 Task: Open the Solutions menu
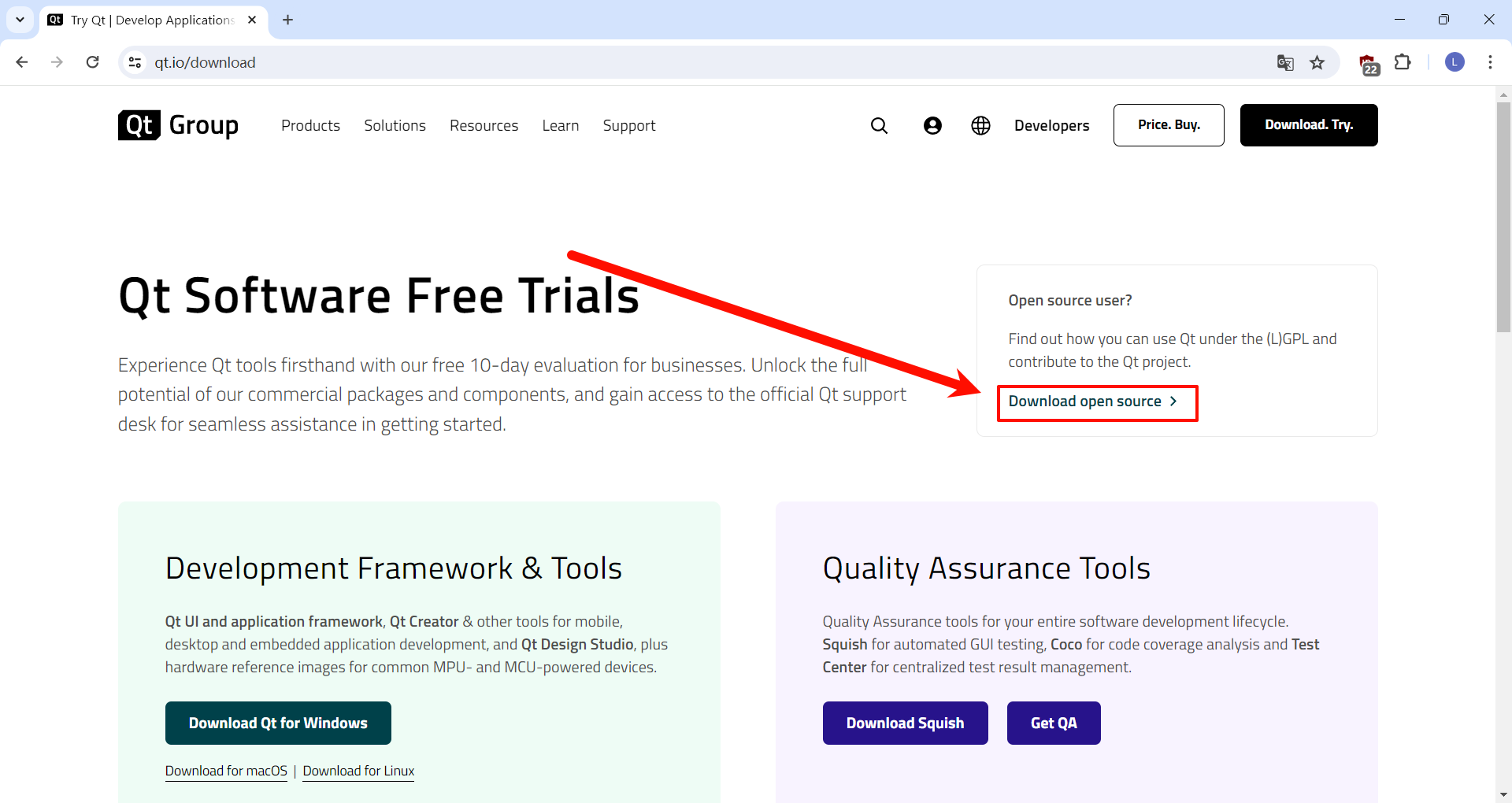point(395,126)
